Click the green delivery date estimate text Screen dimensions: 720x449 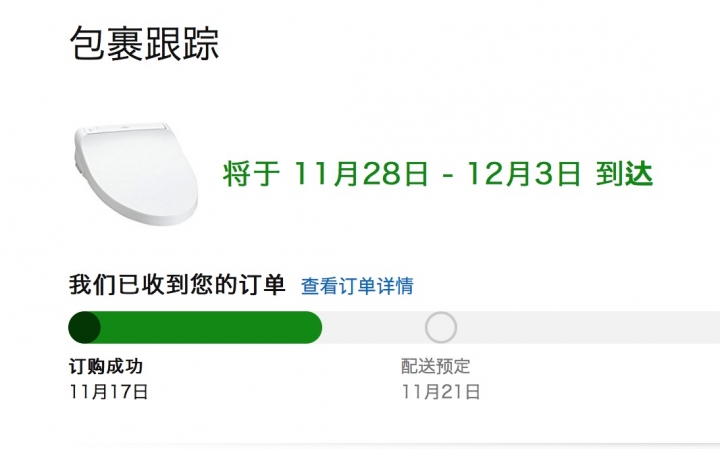point(438,174)
